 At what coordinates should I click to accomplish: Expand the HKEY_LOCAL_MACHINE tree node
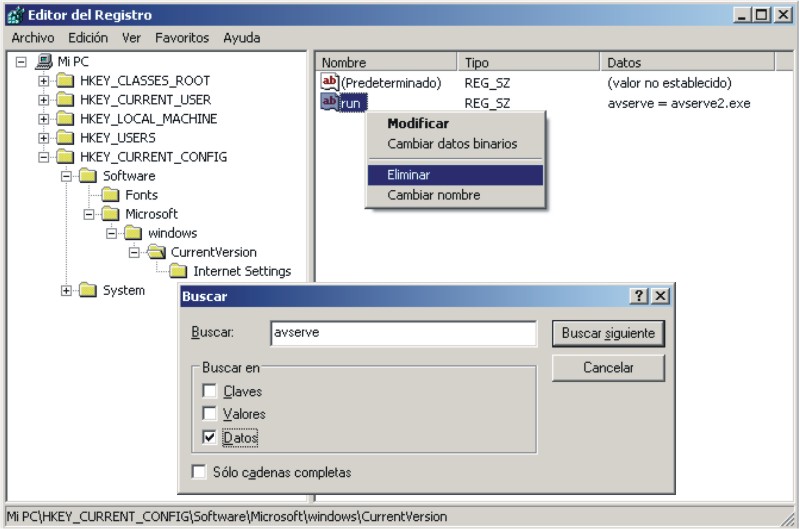(x=44, y=119)
